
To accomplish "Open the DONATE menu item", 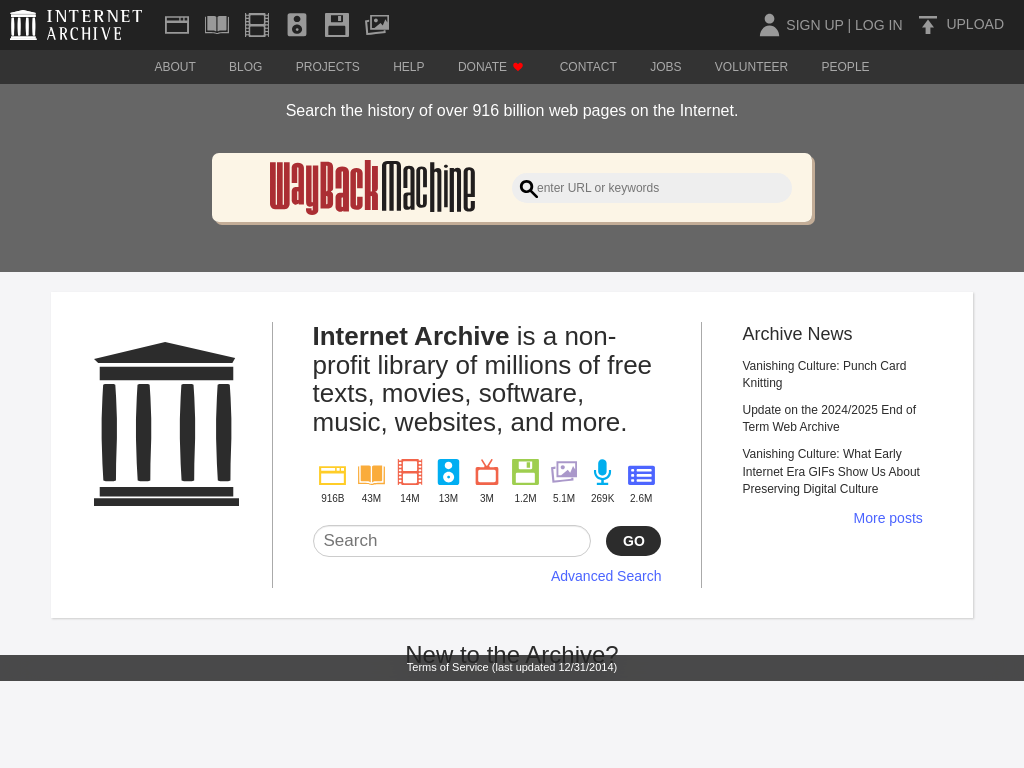I will point(482,67).
